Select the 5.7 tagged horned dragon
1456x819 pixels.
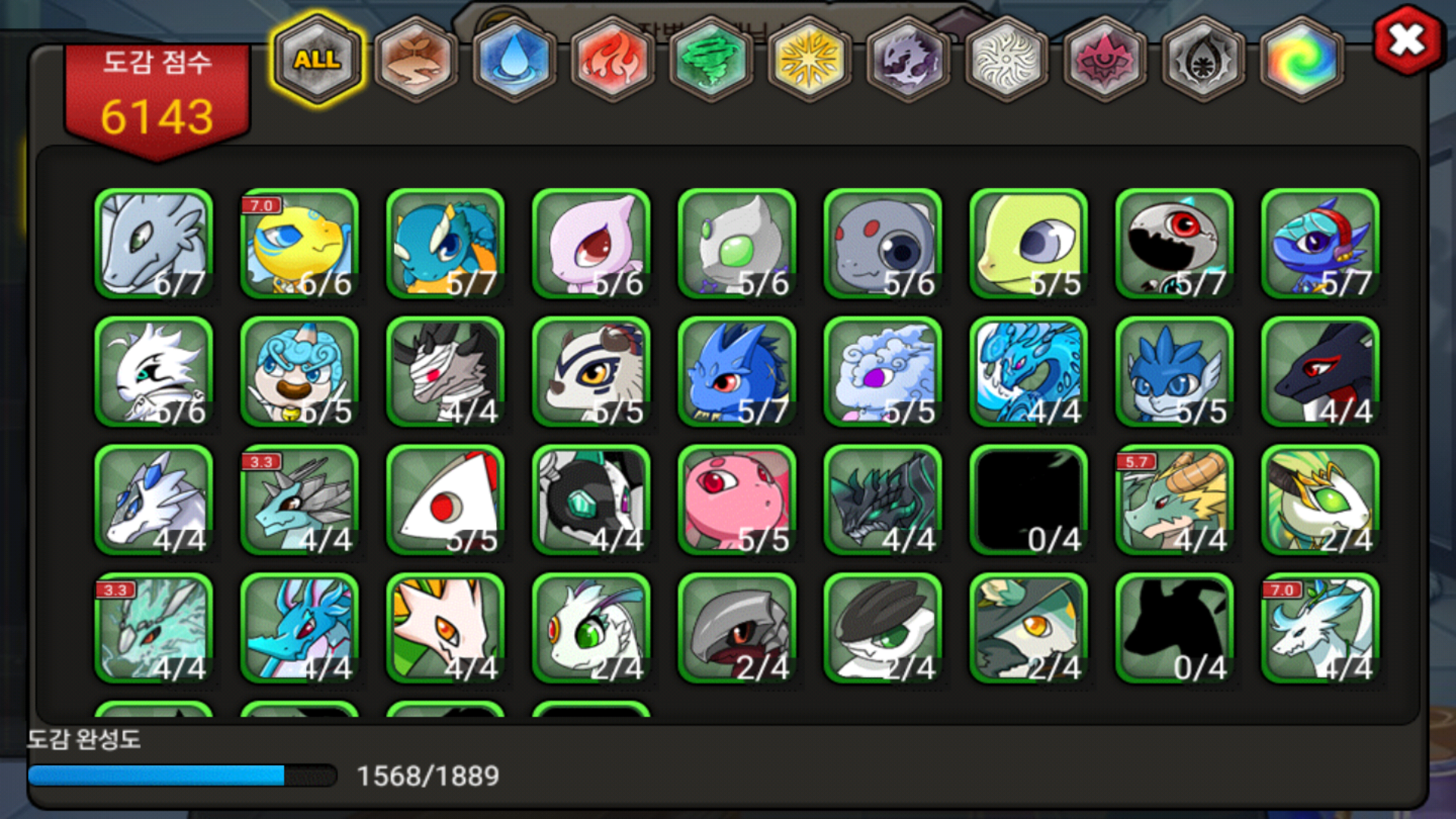[x=1175, y=500]
